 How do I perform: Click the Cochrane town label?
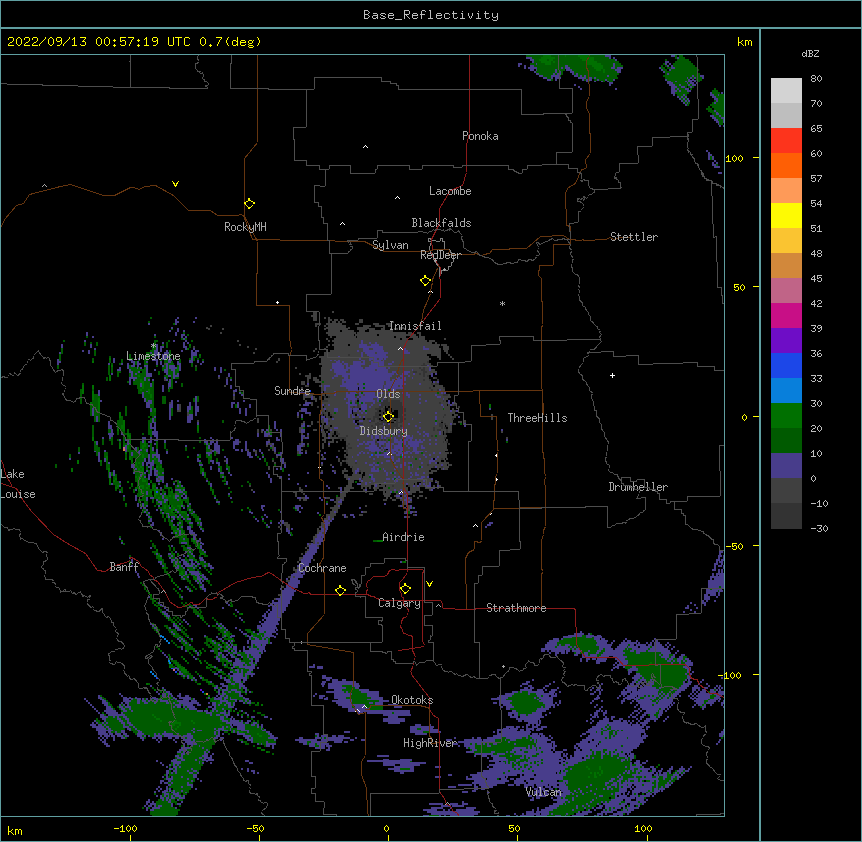pyautogui.click(x=322, y=568)
